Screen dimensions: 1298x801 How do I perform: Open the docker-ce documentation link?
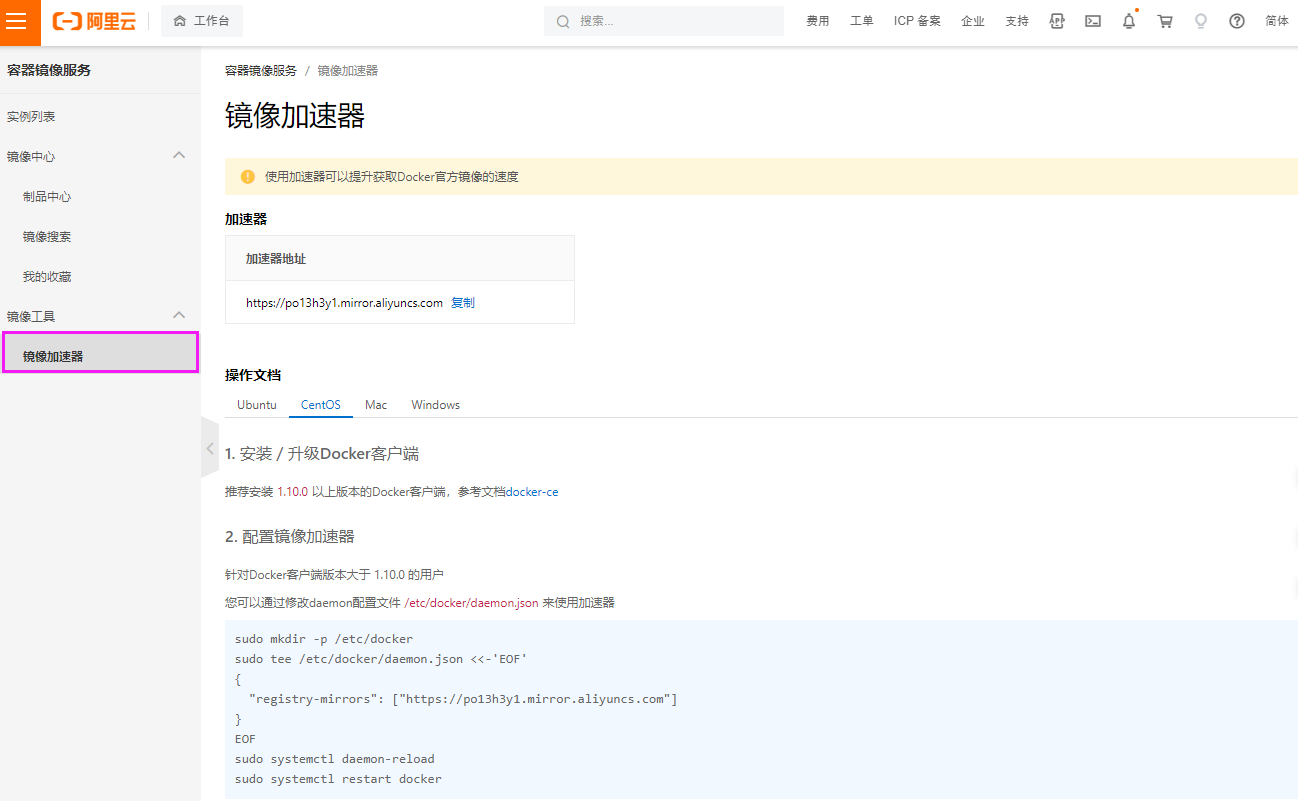533,492
